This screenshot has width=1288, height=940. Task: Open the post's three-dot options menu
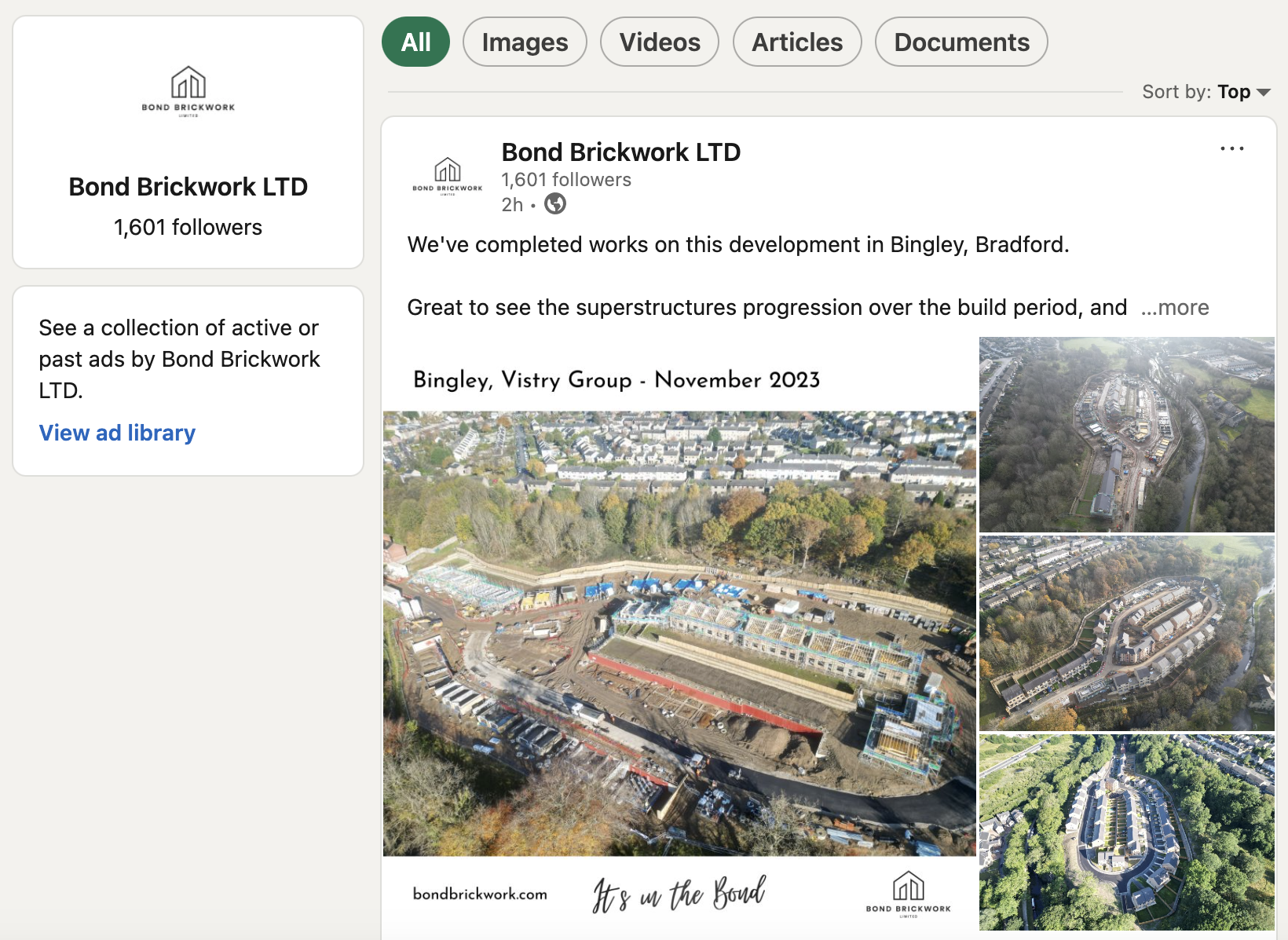tap(1231, 148)
